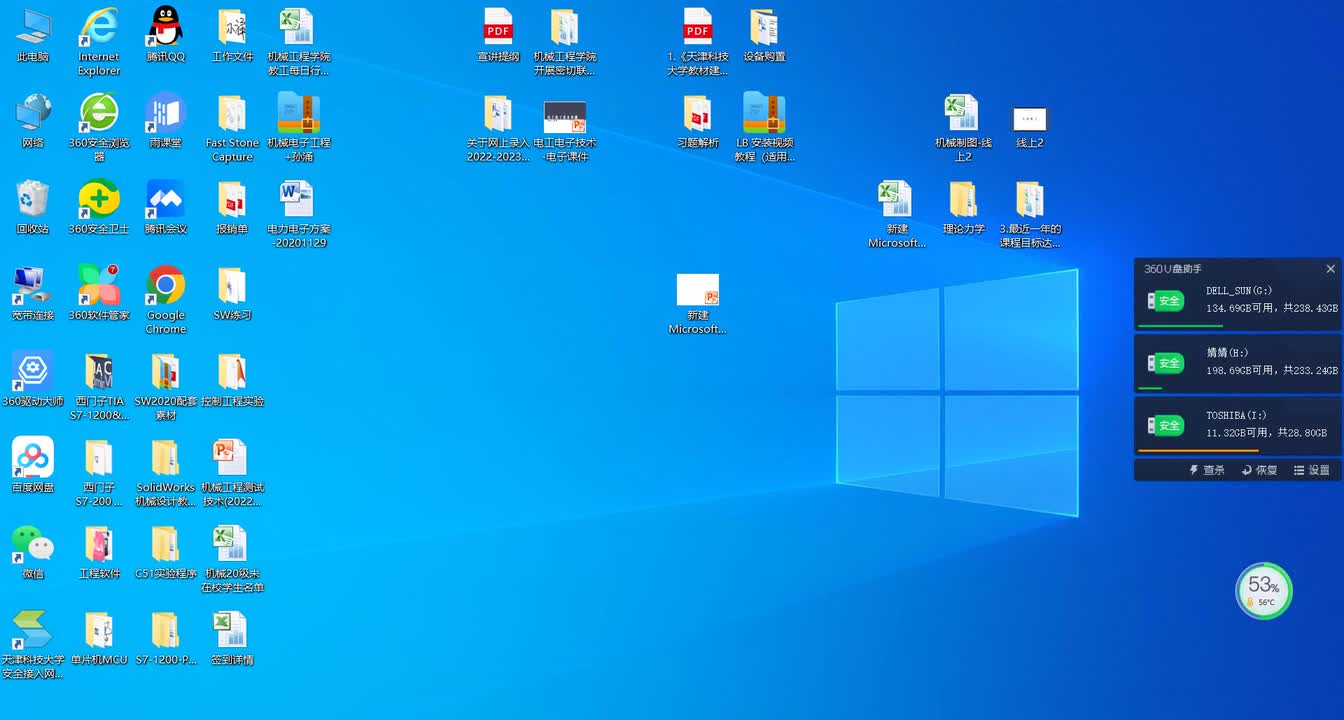Screen dimensions: 1344x720
Task: Select the 新建 Microsoft Excel worksheet icon
Action: click(x=896, y=214)
